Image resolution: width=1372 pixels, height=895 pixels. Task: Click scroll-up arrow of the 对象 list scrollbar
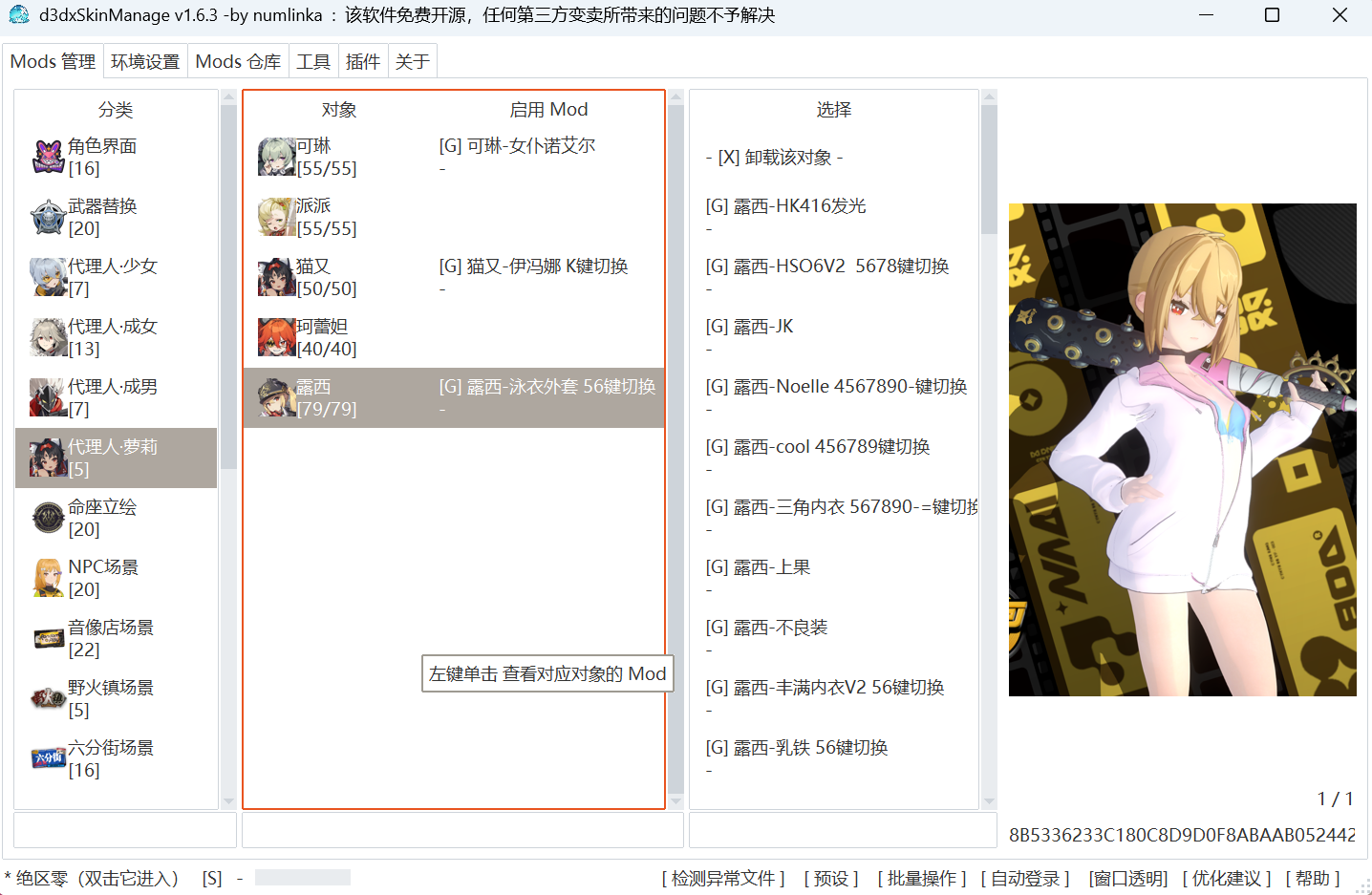click(x=675, y=96)
